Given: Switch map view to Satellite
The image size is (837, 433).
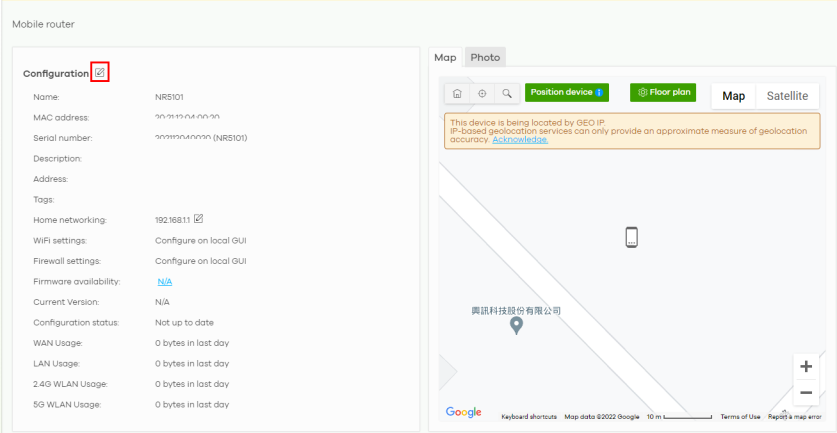Looking at the screenshot, I should (x=787, y=96).
